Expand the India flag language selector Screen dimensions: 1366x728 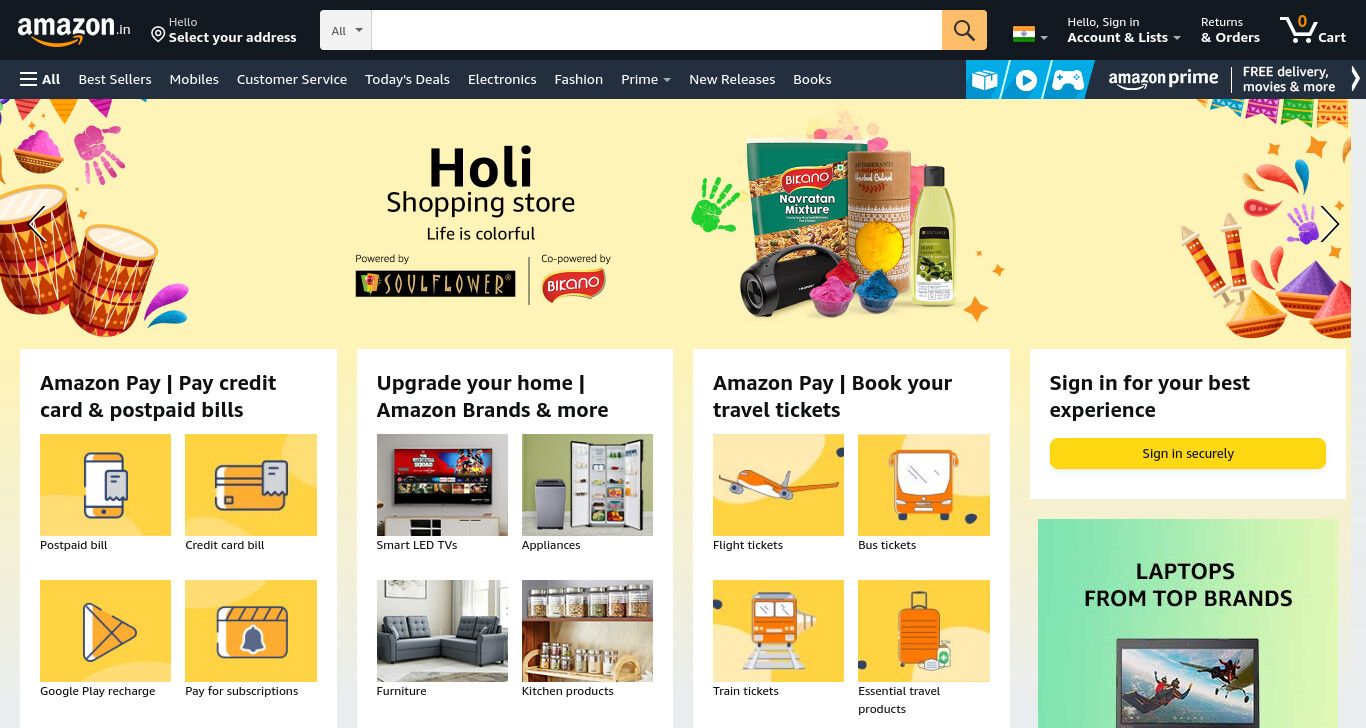pyautogui.click(x=1030, y=35)
